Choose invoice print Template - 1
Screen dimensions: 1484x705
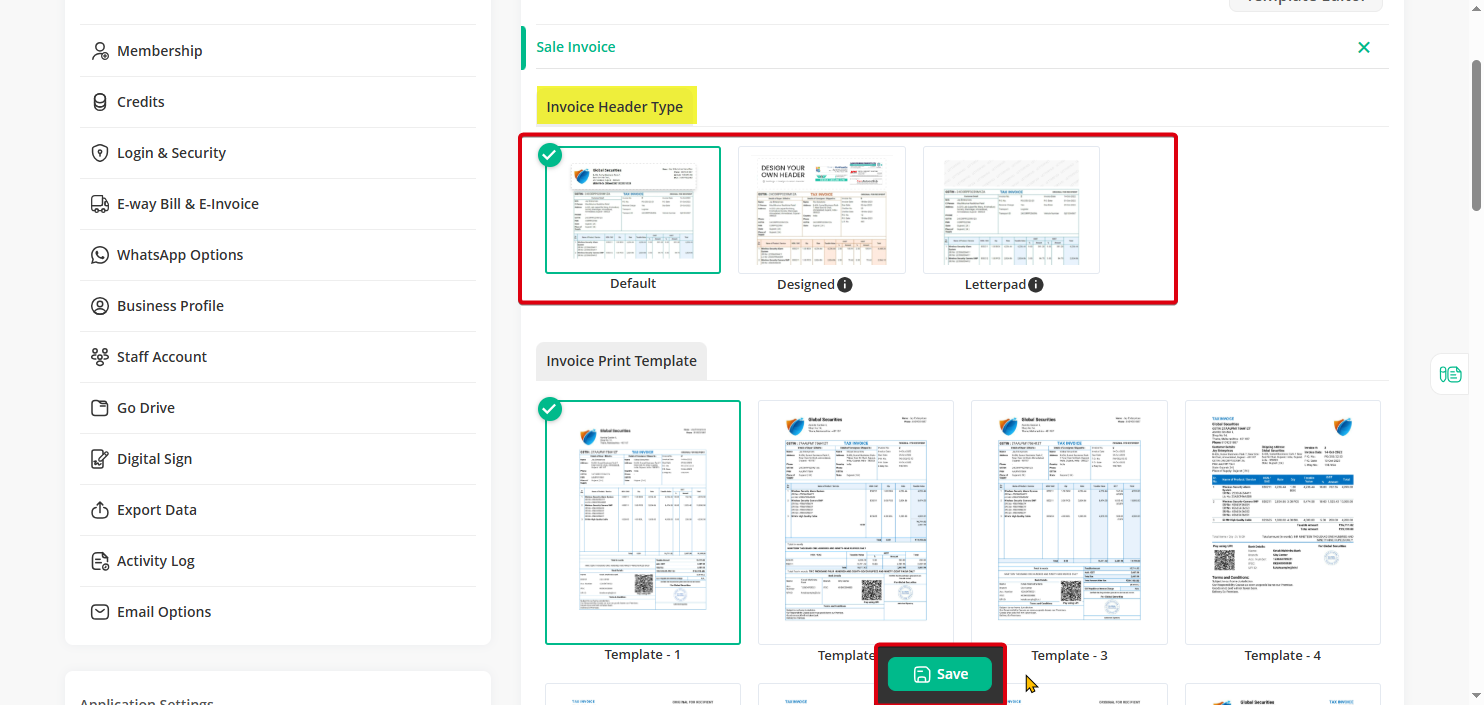click(x=643, y=522)
